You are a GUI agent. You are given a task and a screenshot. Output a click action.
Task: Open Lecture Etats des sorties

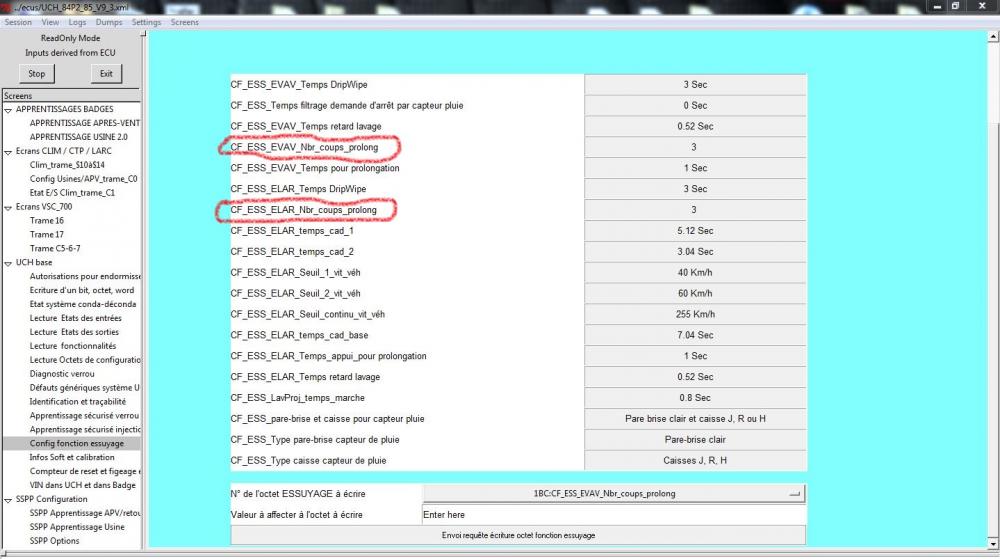pyautogui.click(x=74, y=332)
